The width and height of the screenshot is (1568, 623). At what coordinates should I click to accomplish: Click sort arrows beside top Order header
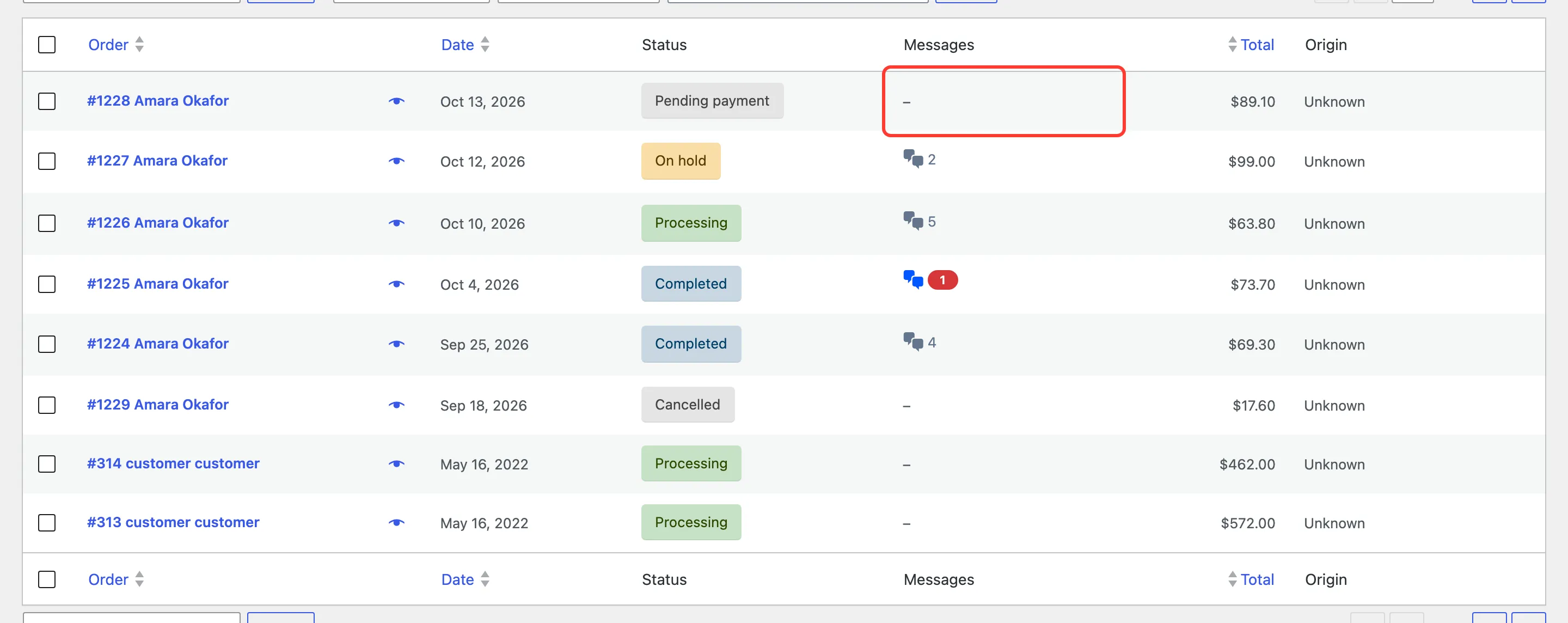(x=139, y=45)
